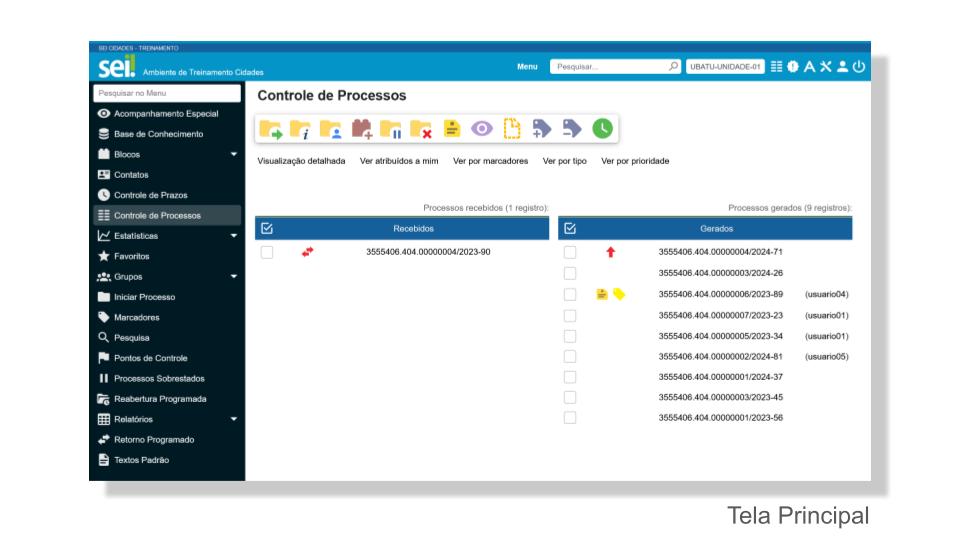This screenshot has width=960, height=540.
Task: Click Visualização detalhada link
Action: coord(301,161)
